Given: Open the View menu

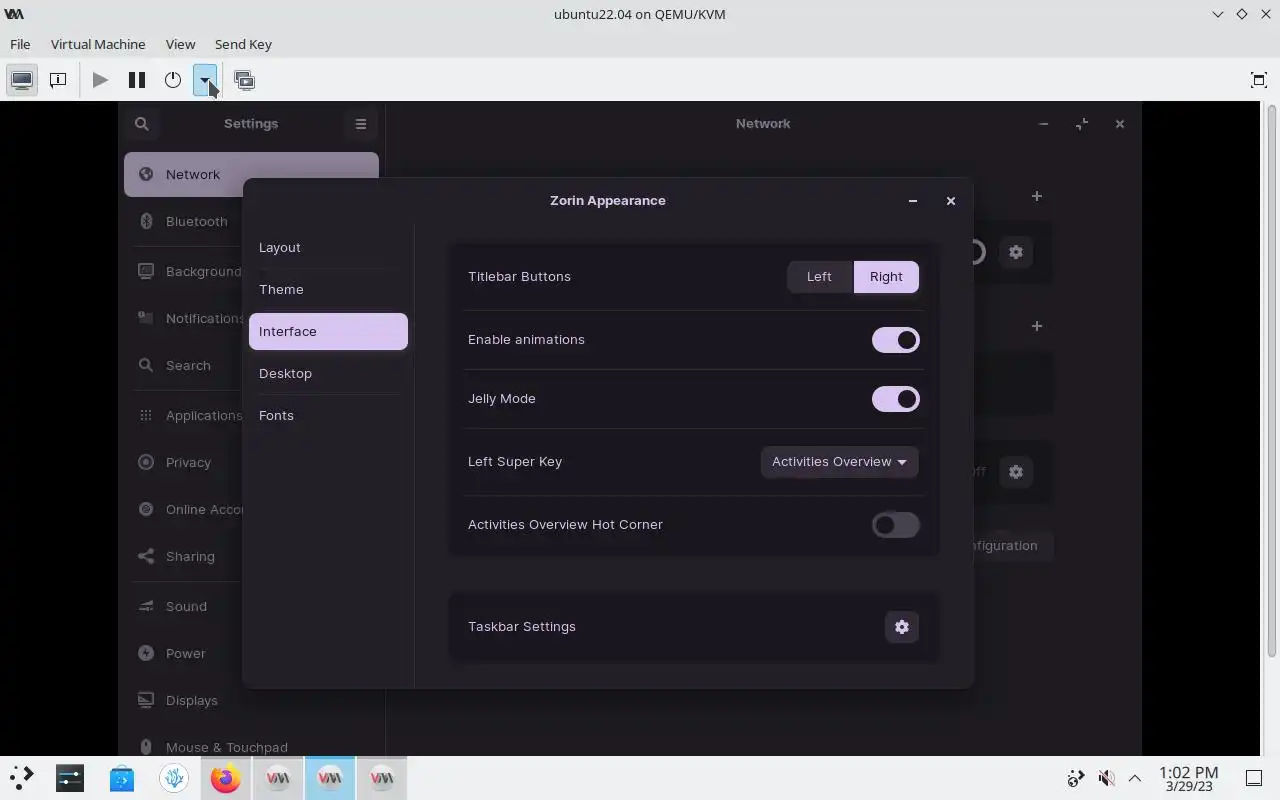Looking at the screenshot, I should pyautogui.click(x=180, y=44).
